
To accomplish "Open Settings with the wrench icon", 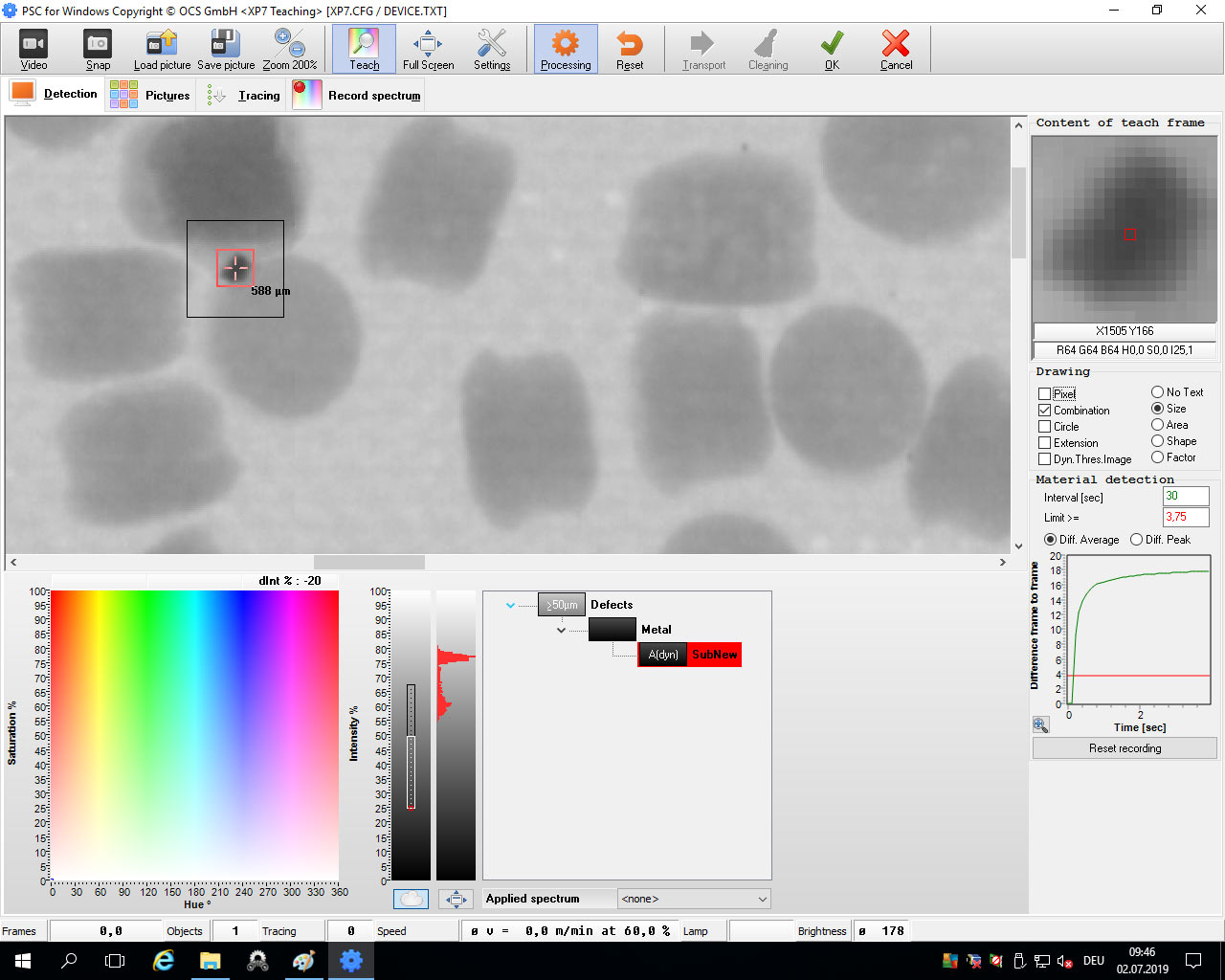I will pos(492,44).
